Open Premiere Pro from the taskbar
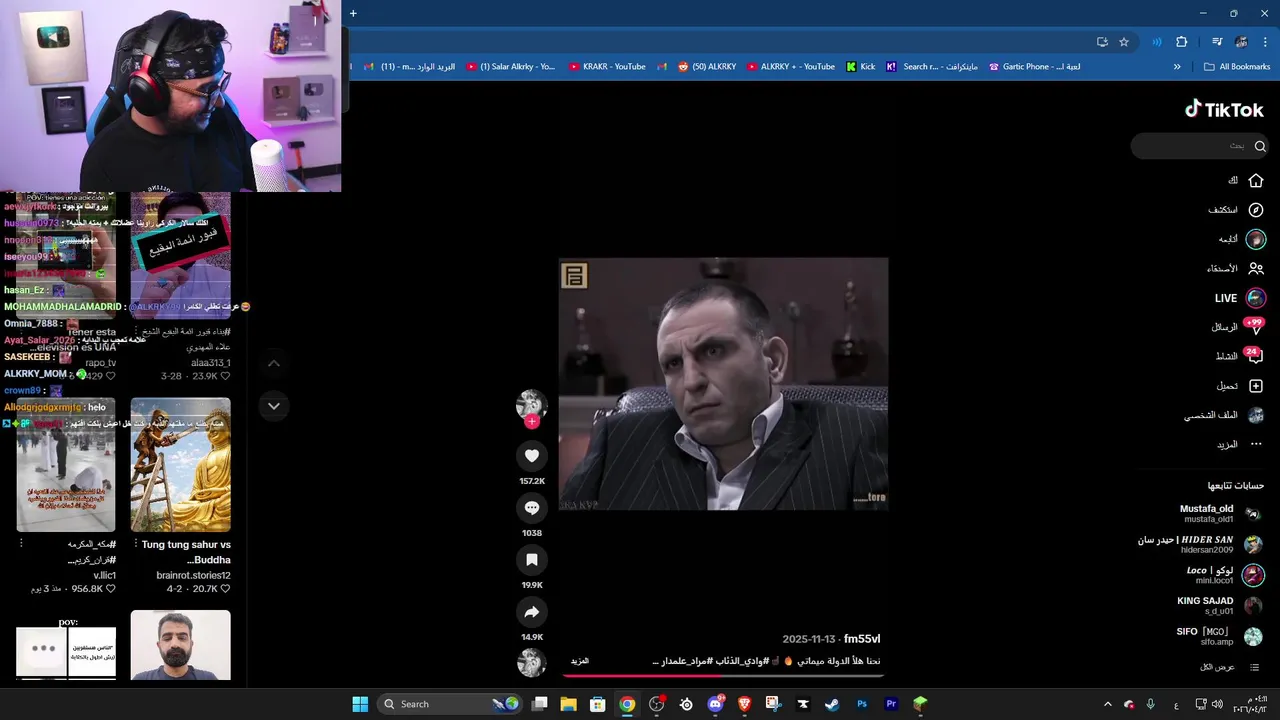The height and width of the screenshot is (720, 1280). click(891, 704)
